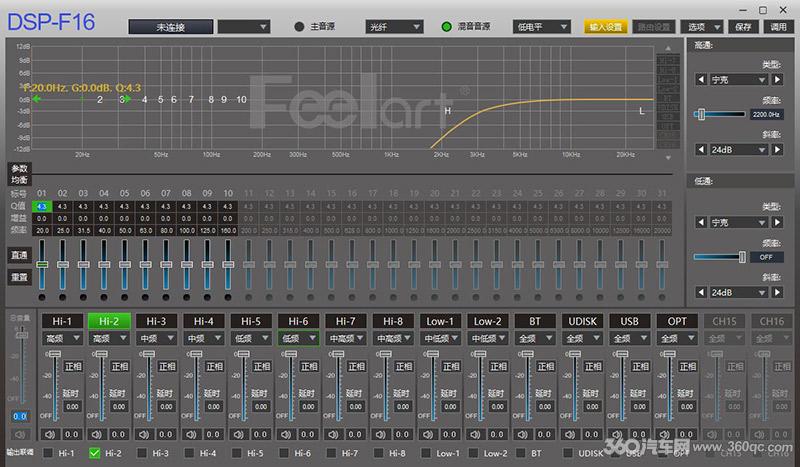Mute the UDISK channel speaker icon
The height and width of the screenshot is (467, 800).
tap(570, 434)
